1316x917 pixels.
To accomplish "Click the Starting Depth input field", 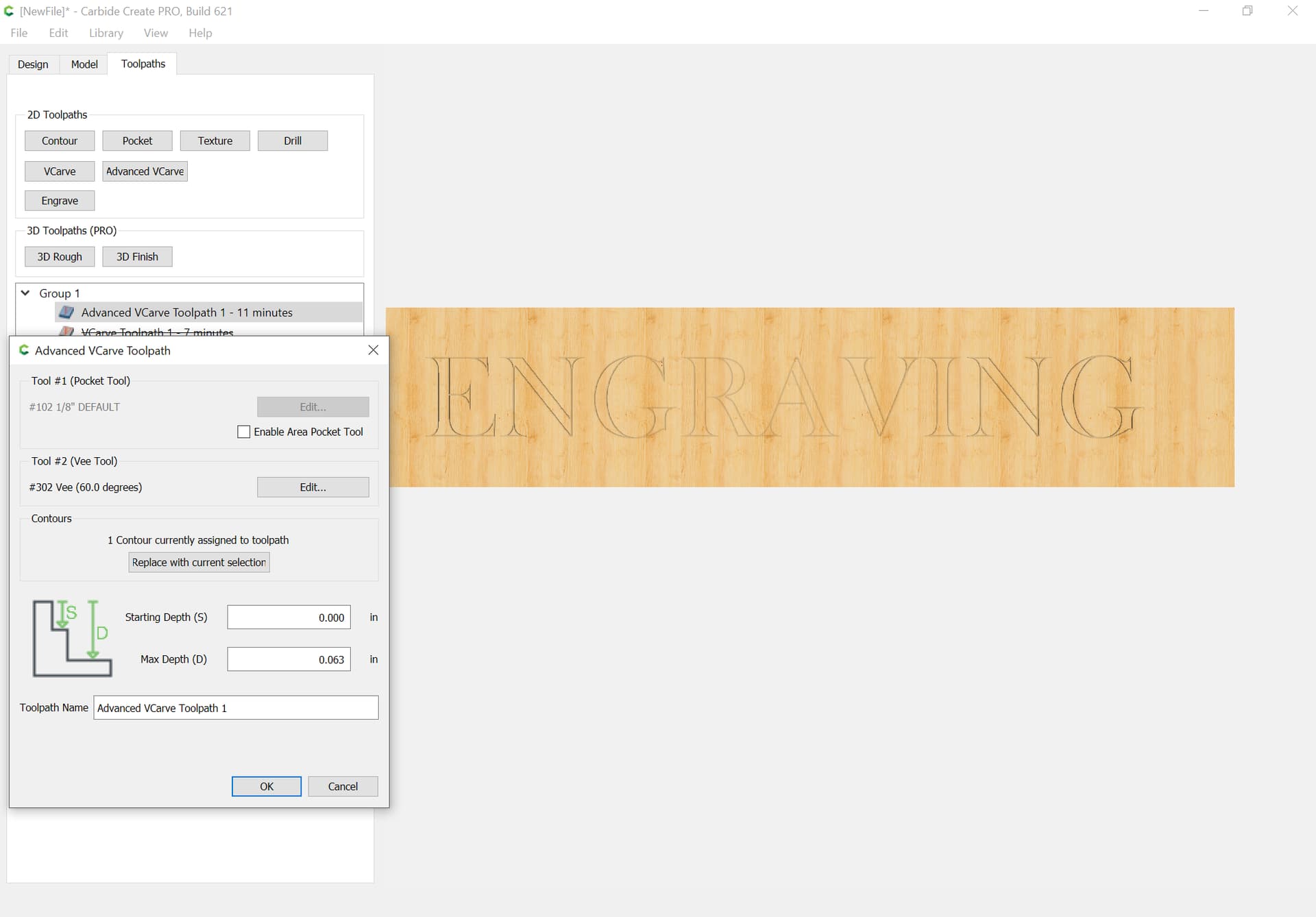I will click(289, 618).
